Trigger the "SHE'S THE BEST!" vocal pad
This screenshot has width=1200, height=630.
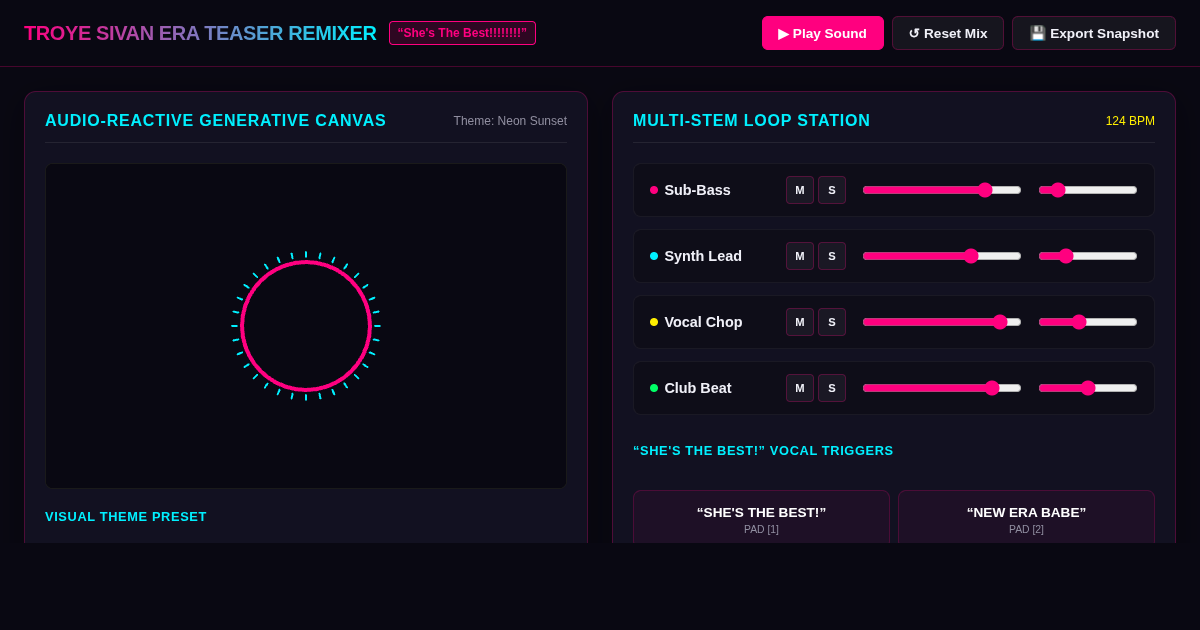point(761,517)
